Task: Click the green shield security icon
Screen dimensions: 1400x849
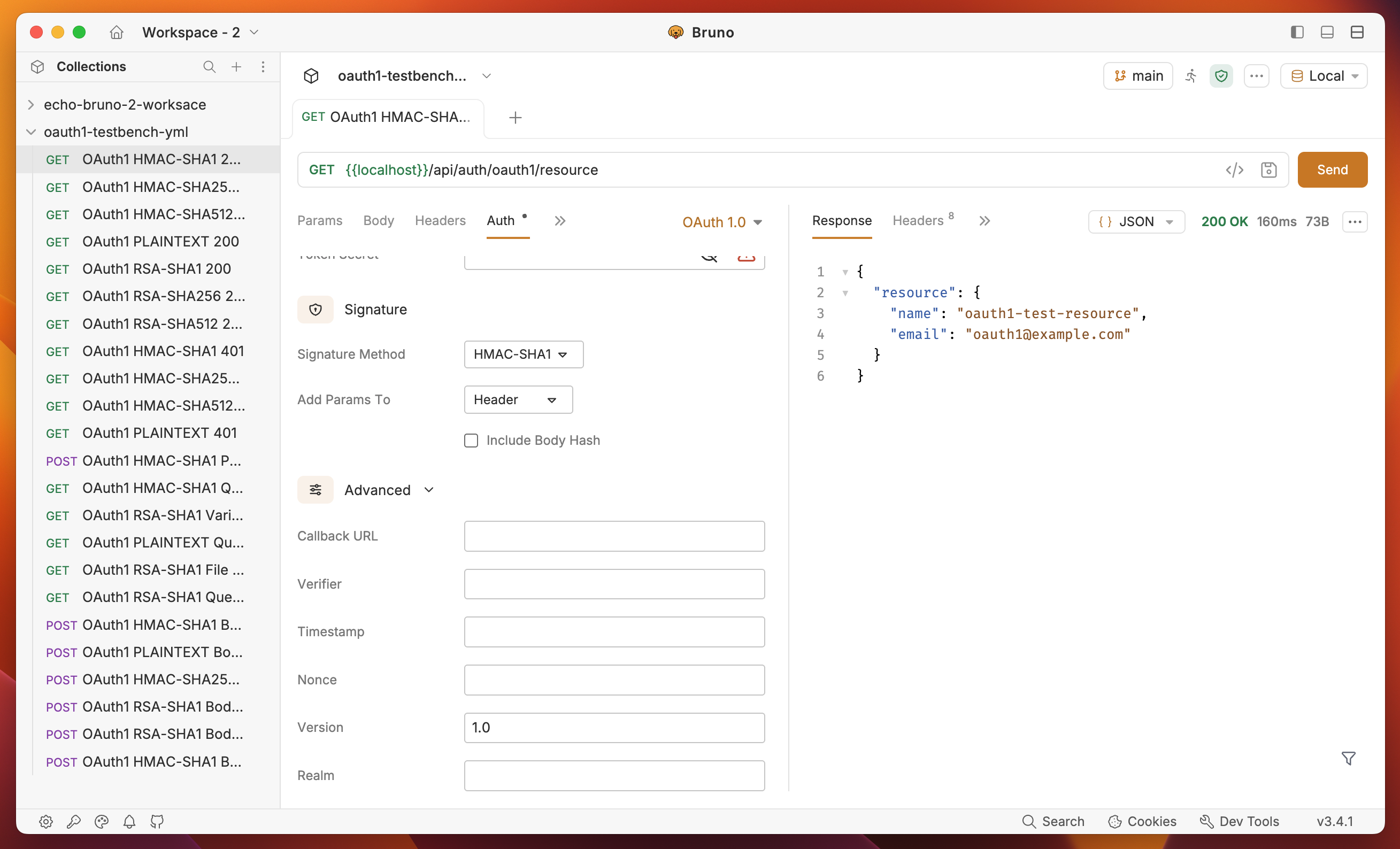Action: [1221, 75]
